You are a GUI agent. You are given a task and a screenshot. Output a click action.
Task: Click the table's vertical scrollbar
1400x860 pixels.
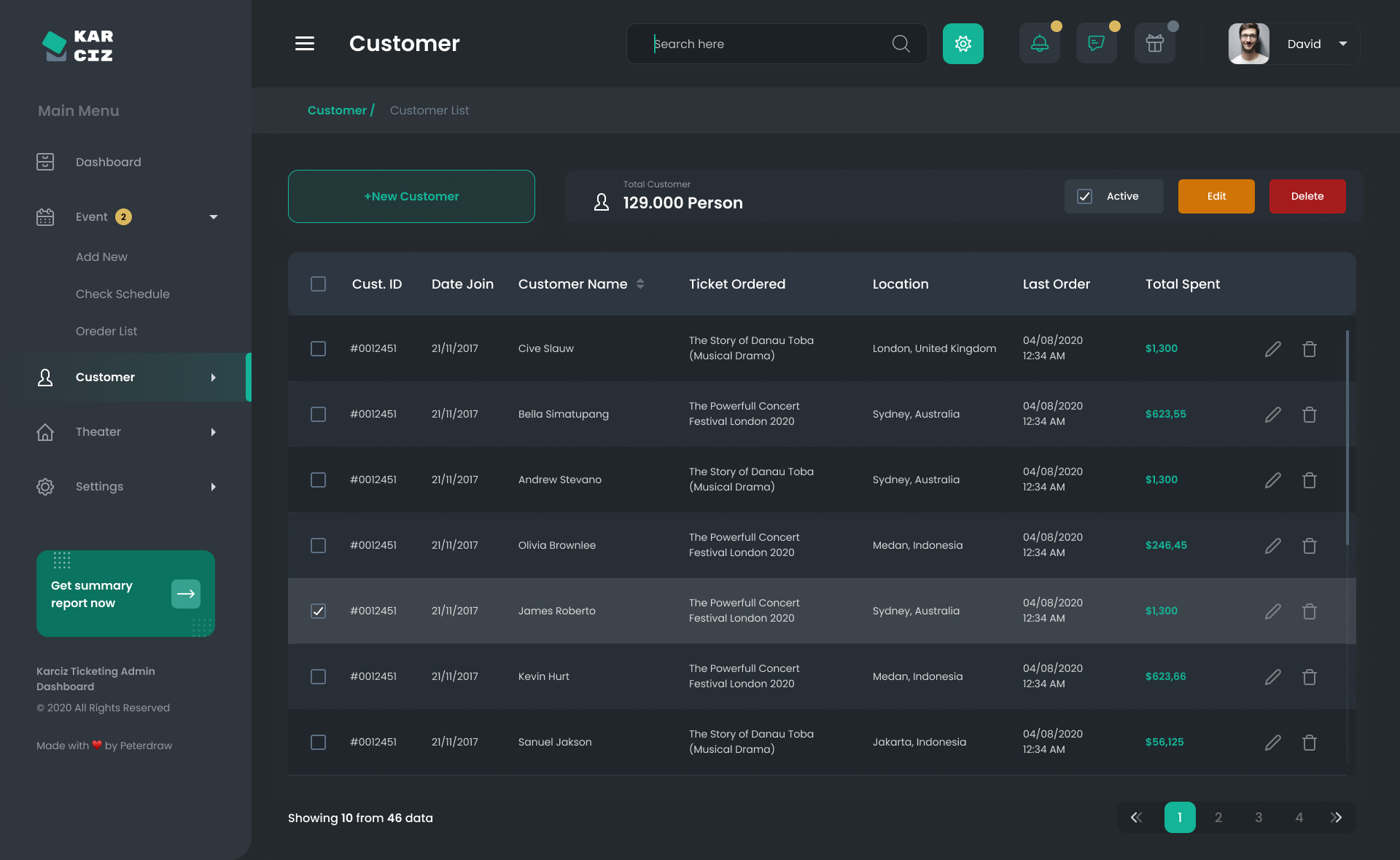(x=1347, y=437)
